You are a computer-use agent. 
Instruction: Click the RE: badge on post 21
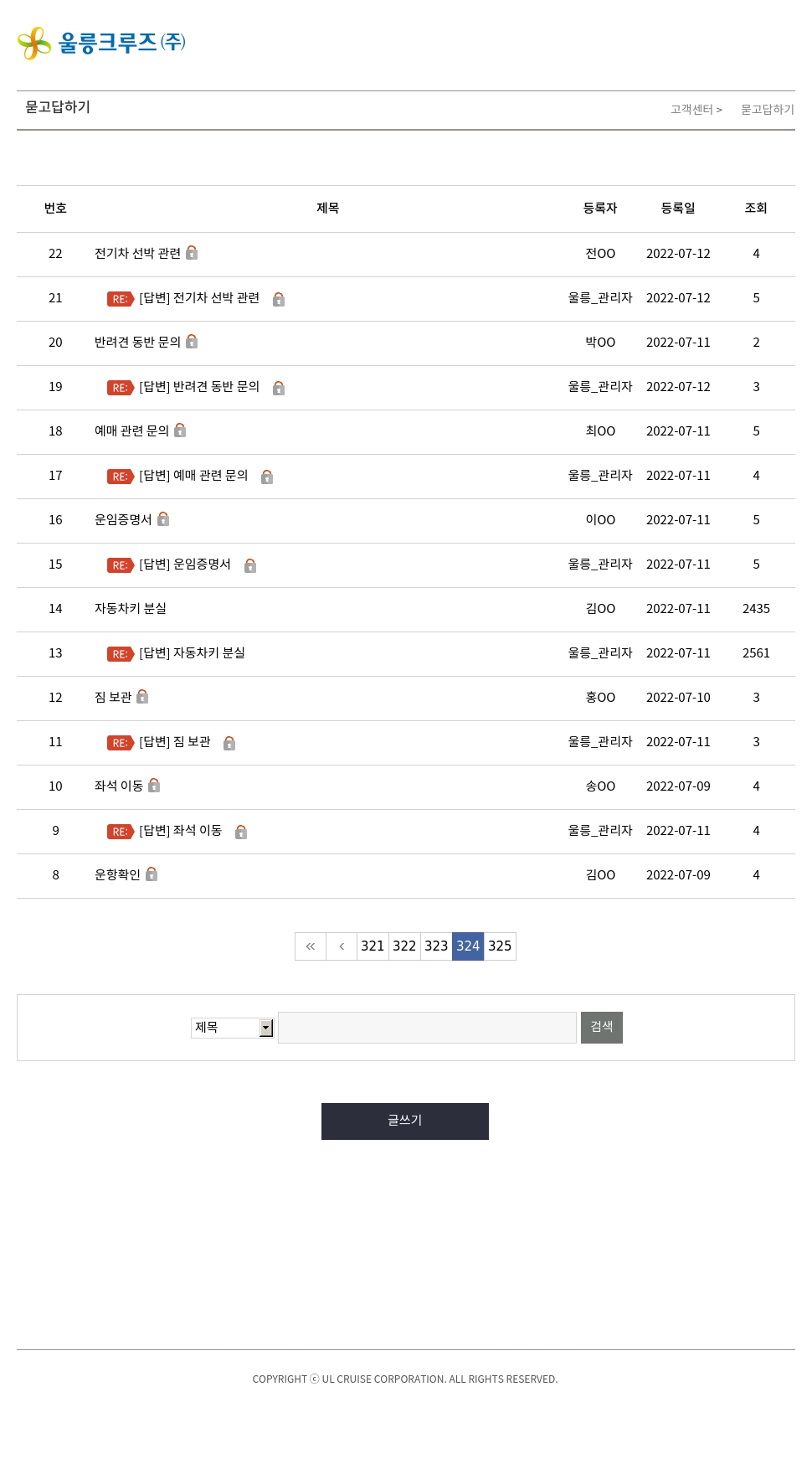click(x=121, y=299)
